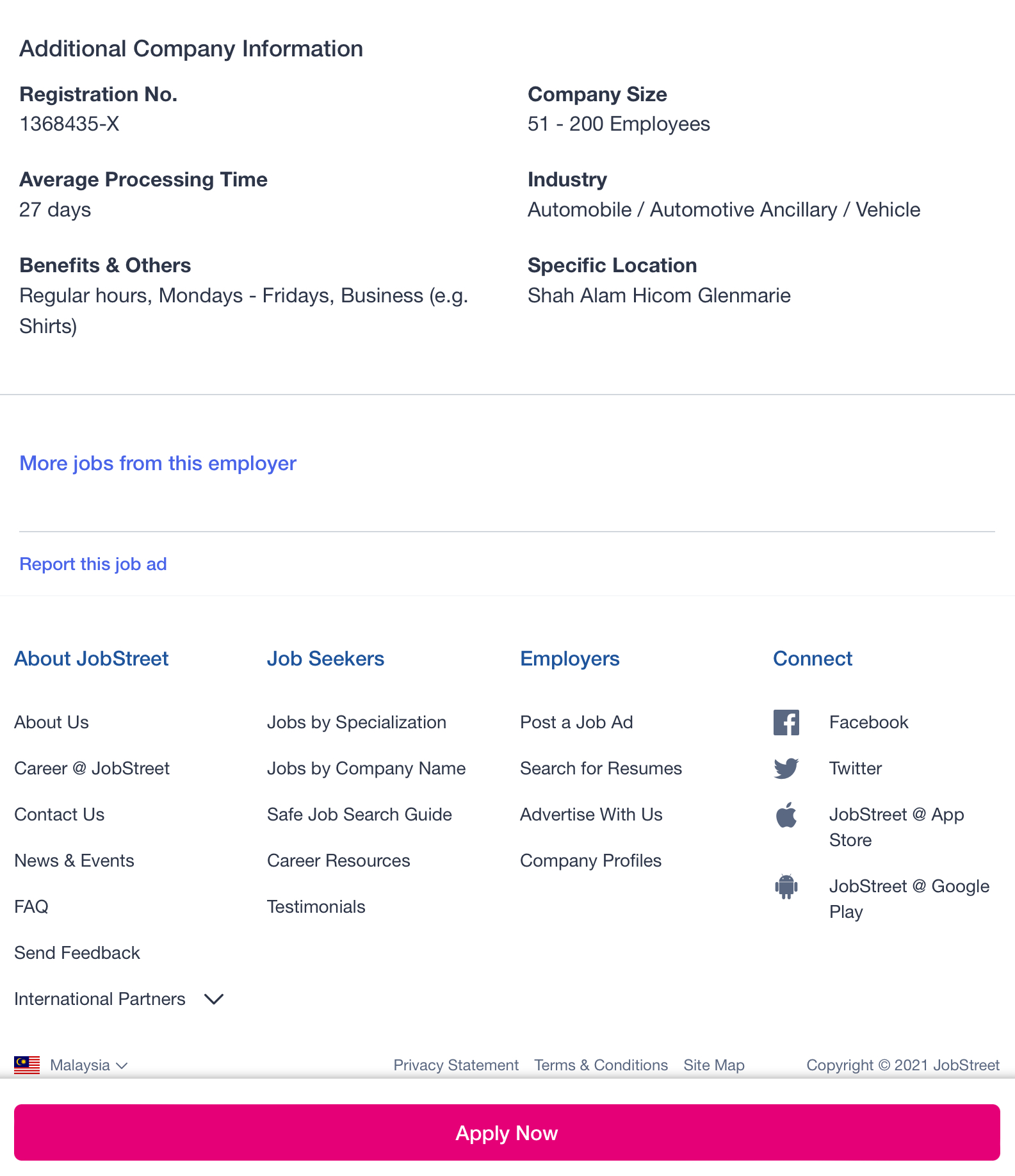Go to Jobs by Specialization
The width and height of the screenshot is (1015, 1176).
(356, 722)
